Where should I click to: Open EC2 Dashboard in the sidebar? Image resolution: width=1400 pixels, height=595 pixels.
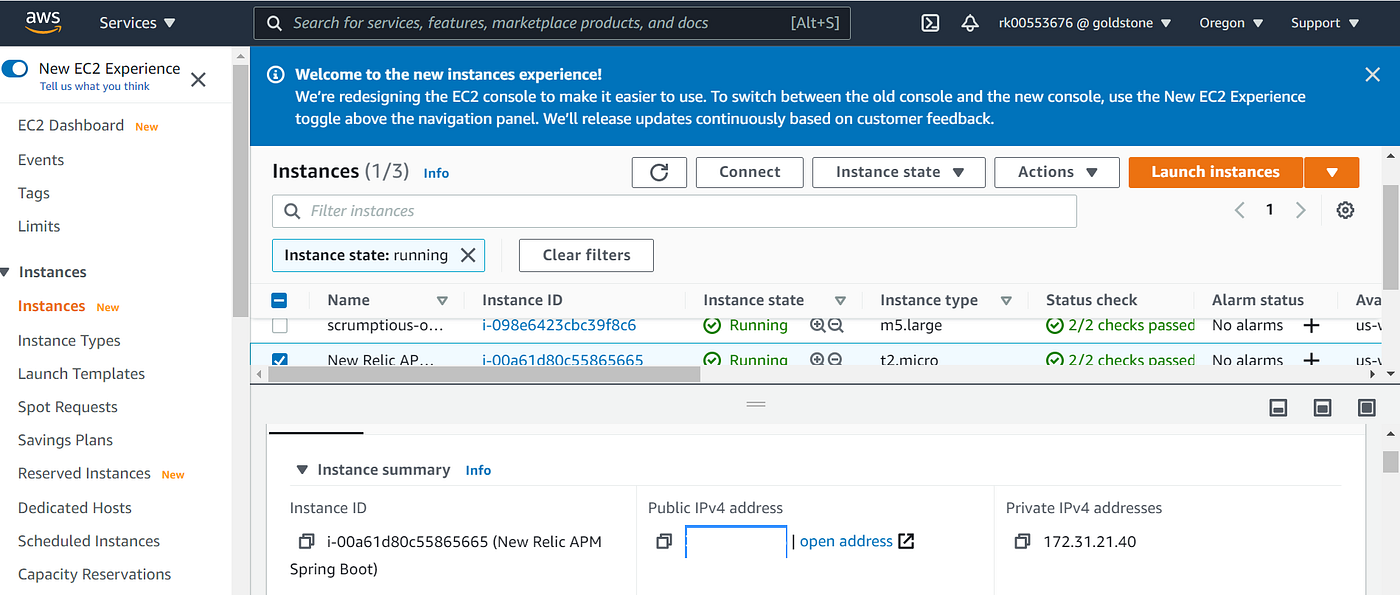click(x=71, y=125)
